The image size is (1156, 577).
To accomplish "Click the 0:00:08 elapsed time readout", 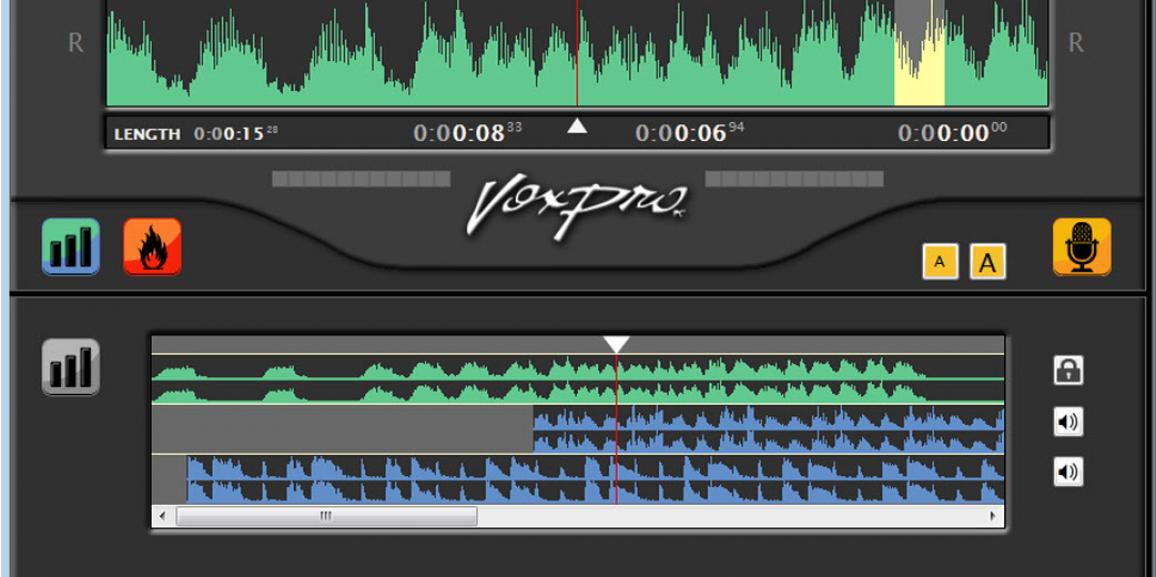I will (467, 133).
